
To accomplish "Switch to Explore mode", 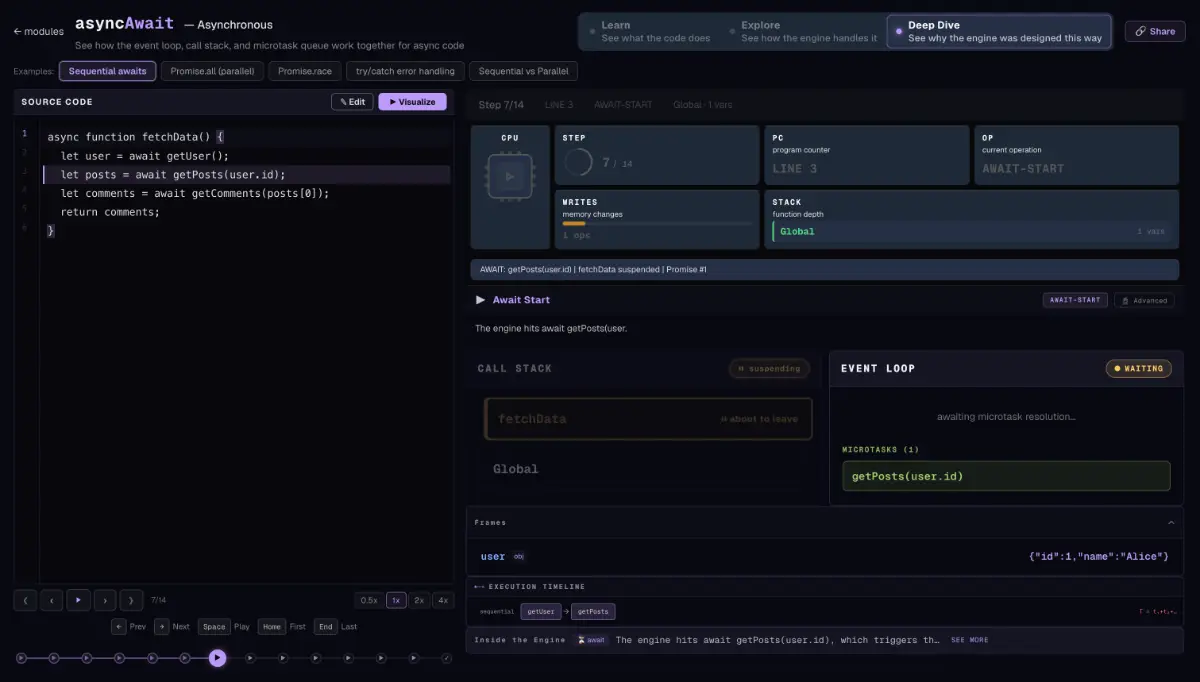I will point(808,31).
